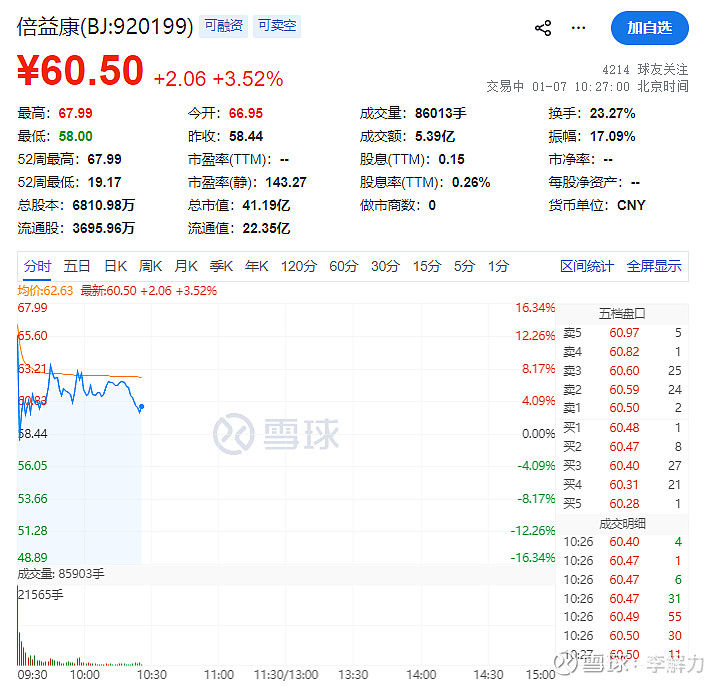Open the three-dot more options menu
This screenshot has width=726, height=686.
(x=578, y=28)
